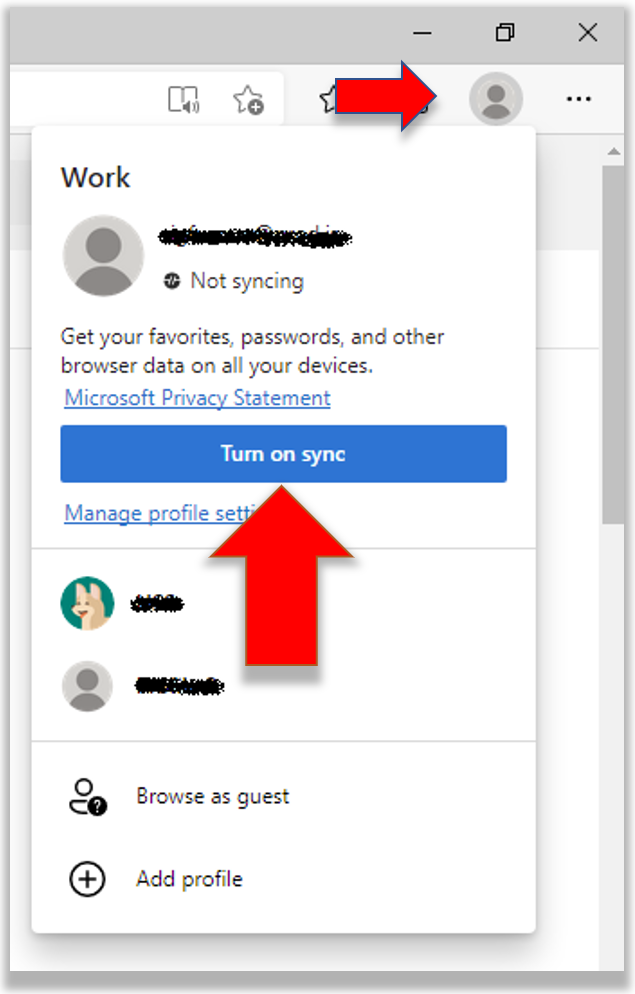Click the large Work profile avatar picture
The height and width of the screenshot is (994, 635).
click(102, 256)
